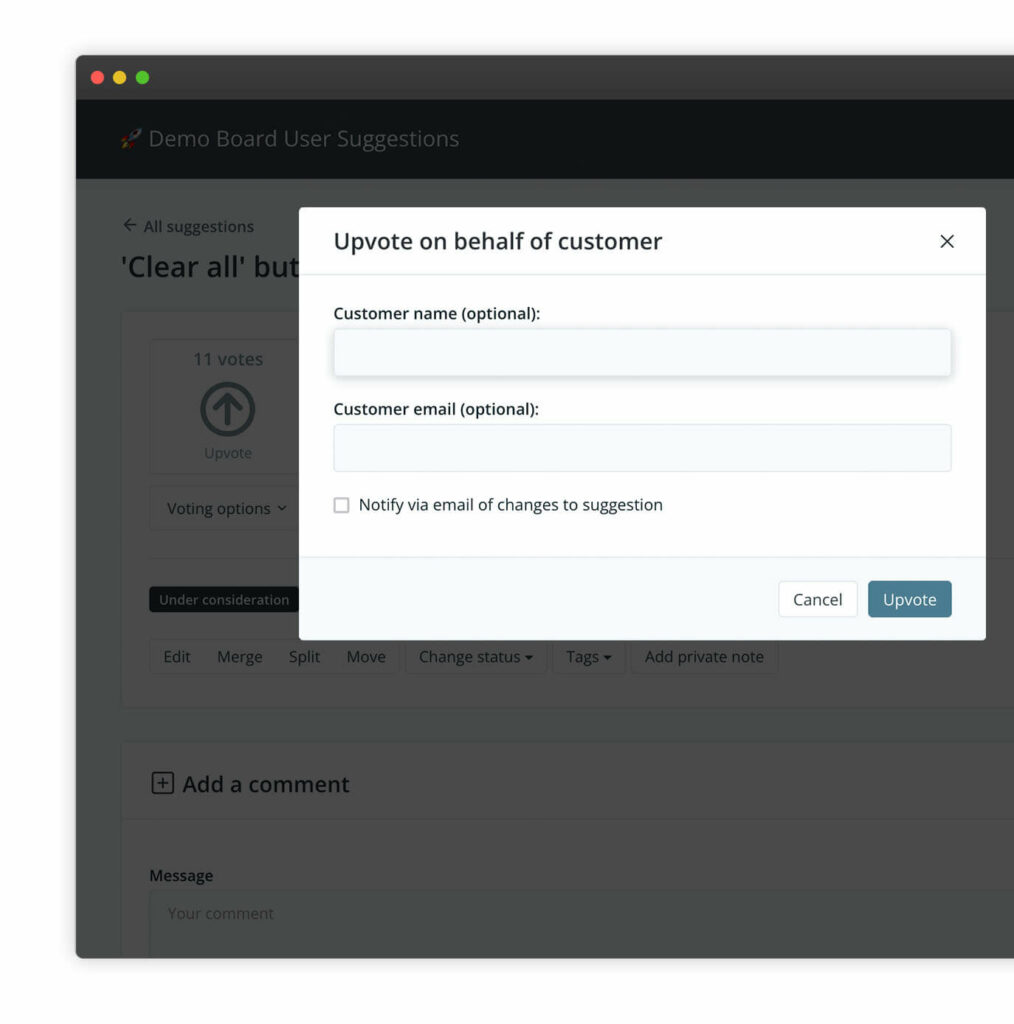Click the circular upvote arrow icon
1014x1024 pixels.
(228, 409)
